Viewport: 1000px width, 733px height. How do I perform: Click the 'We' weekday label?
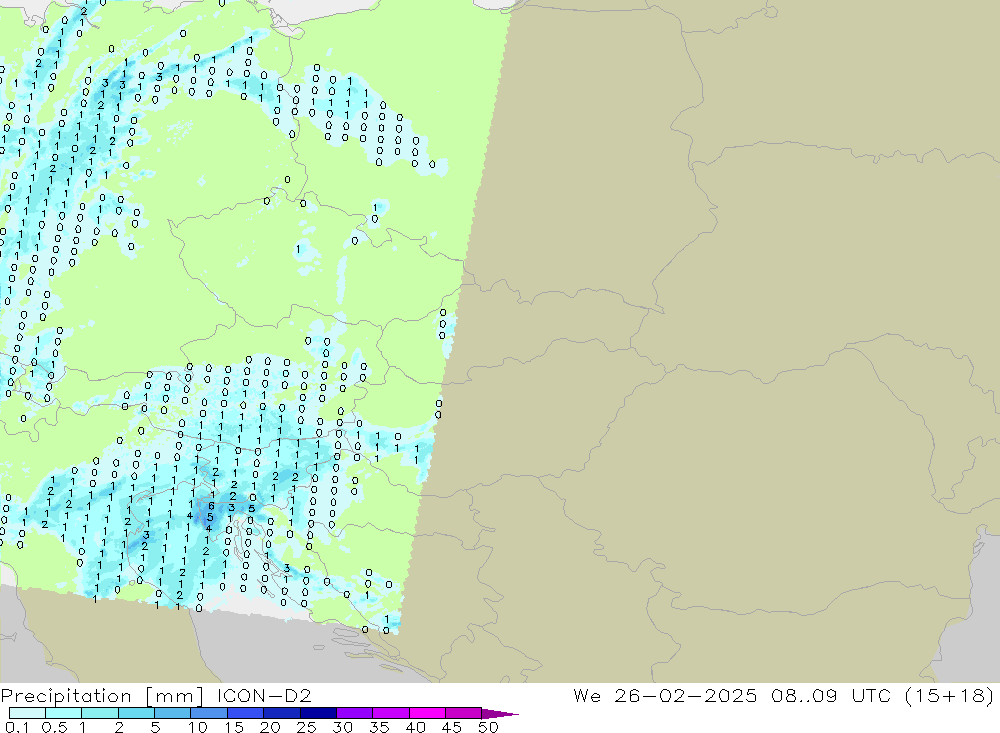587,695
